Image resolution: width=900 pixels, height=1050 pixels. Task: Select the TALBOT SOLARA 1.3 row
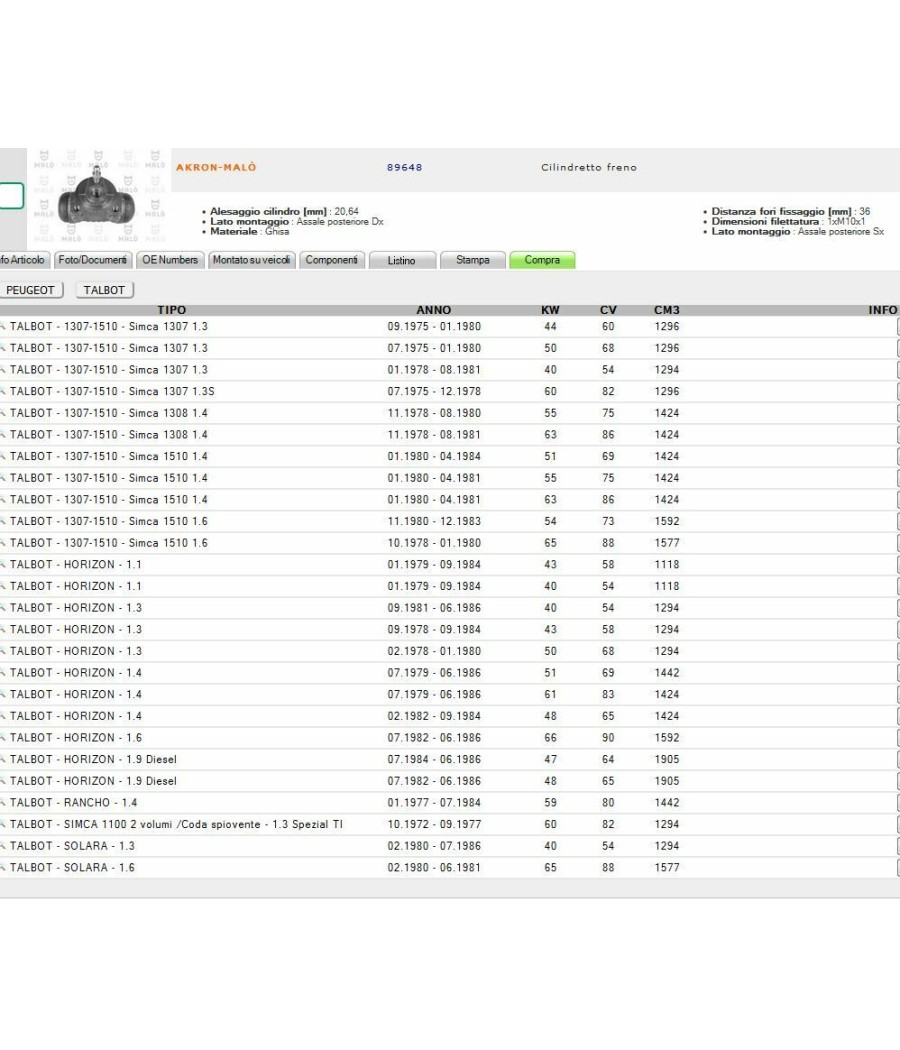coord(449,846)
